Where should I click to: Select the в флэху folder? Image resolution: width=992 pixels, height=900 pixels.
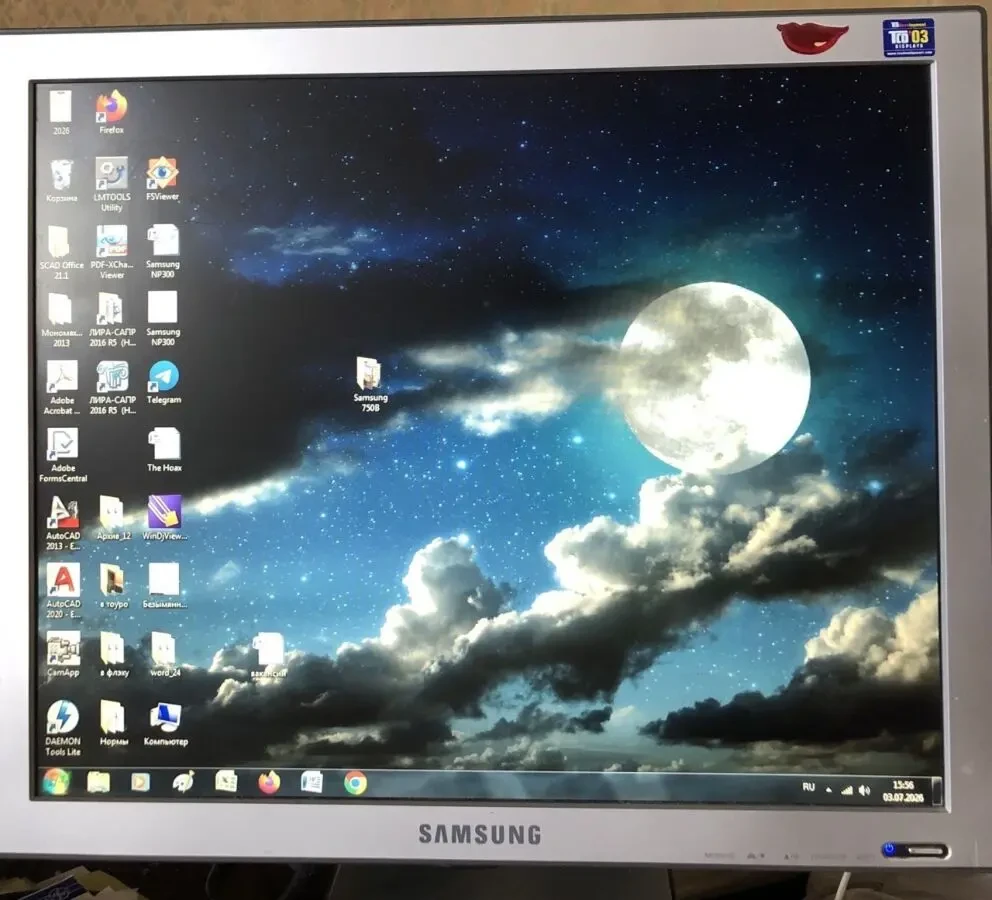[114, 654]
